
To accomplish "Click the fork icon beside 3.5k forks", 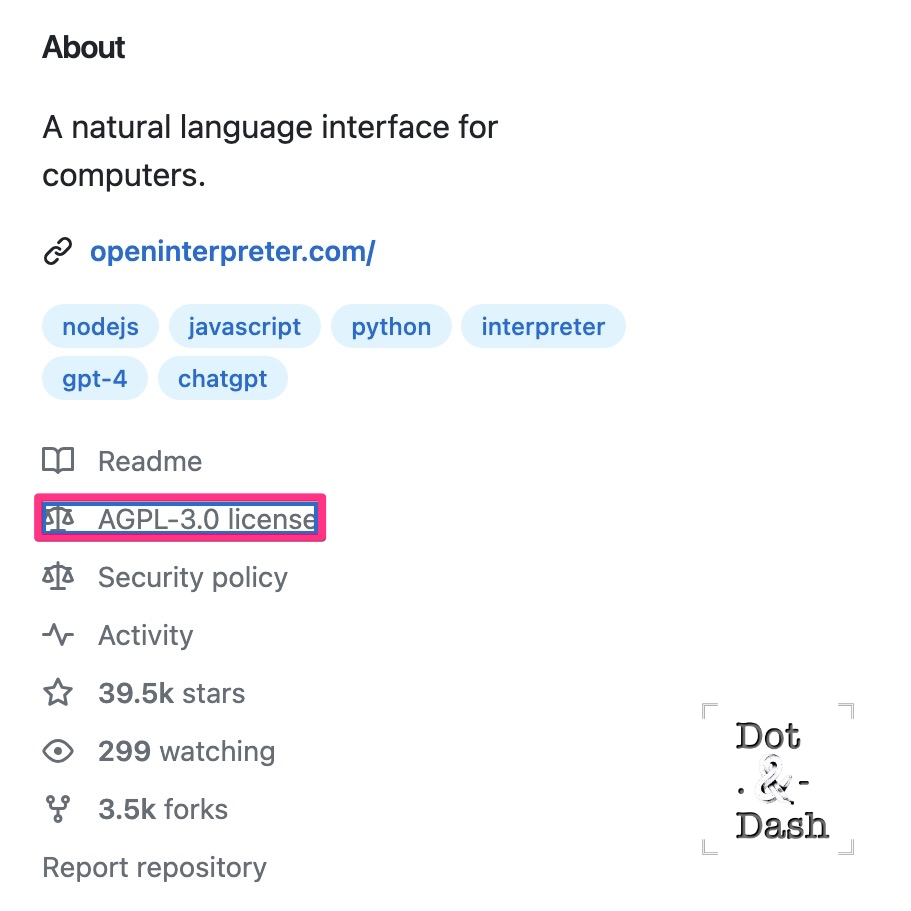I will point(58,809).
